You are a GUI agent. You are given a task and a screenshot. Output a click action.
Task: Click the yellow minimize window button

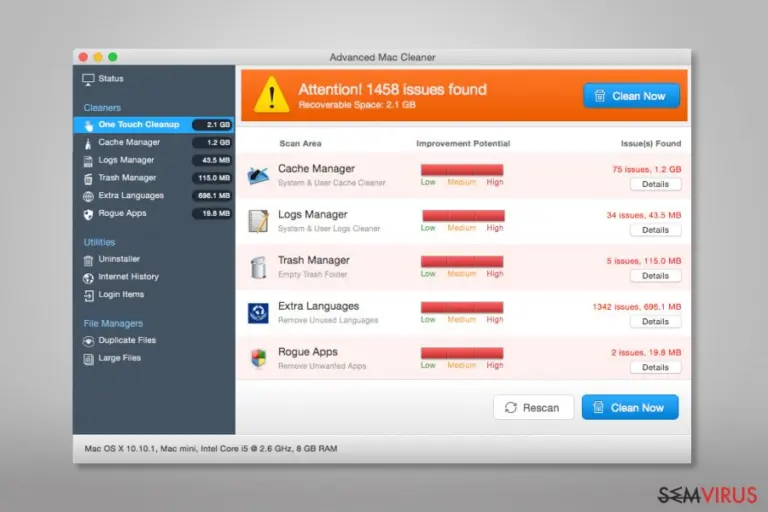click(98, 57)
